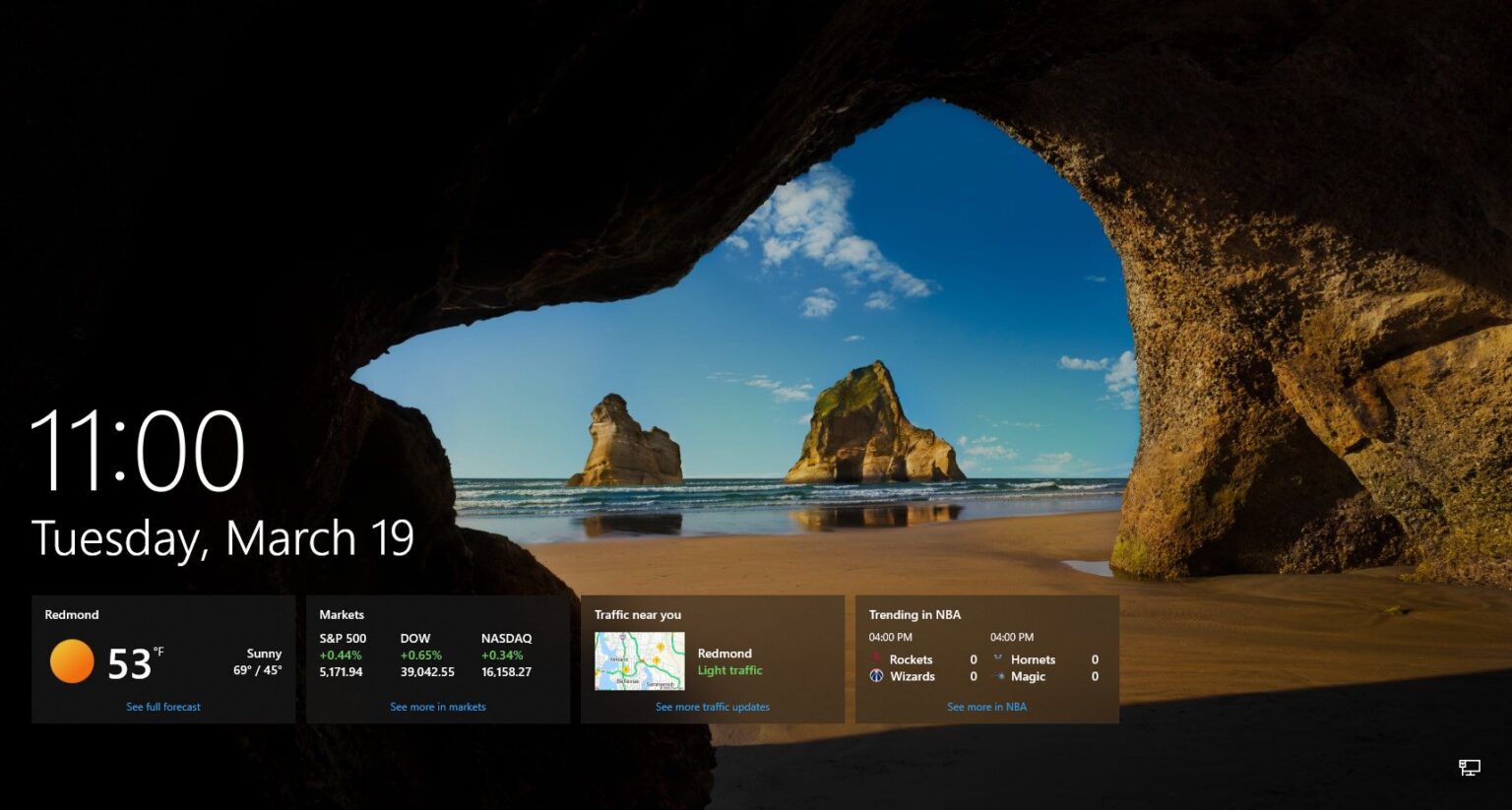The width and height of the screenshot is (1512, 810).
Task: Select the DOW index value
Action: (427, 671)
